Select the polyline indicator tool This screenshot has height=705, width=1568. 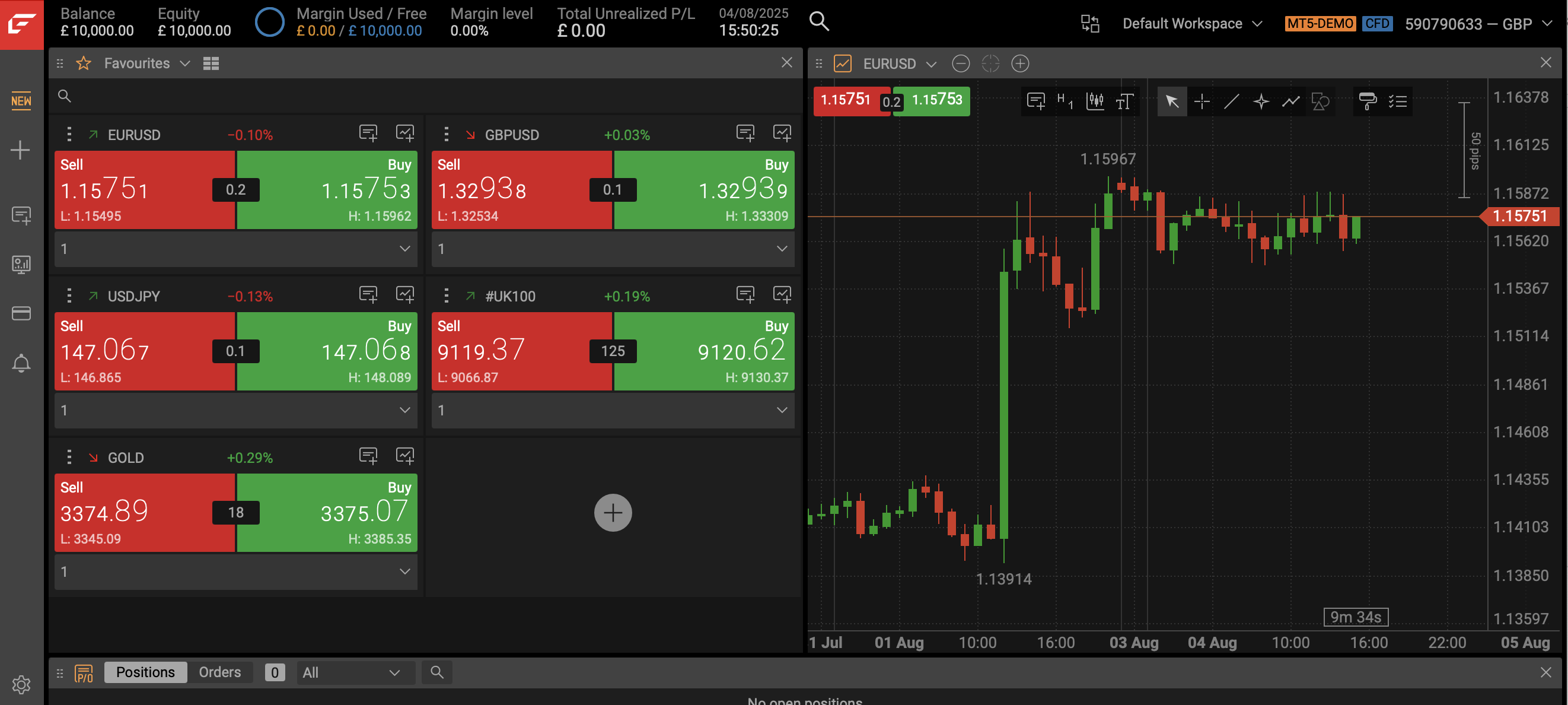coord(1291,101)
